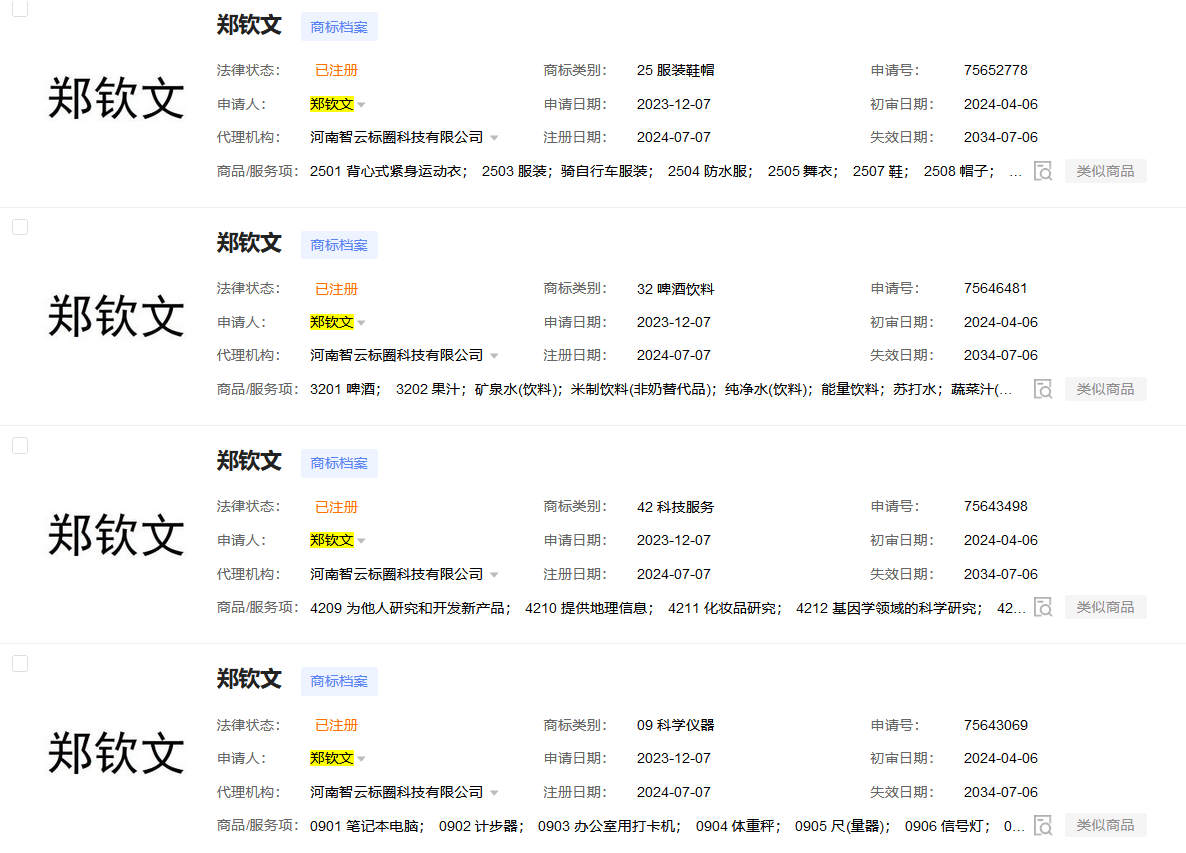Open trademark image for application 75643069
The width and height of the screenshot is (1186, 853).
tap(116, 752)
